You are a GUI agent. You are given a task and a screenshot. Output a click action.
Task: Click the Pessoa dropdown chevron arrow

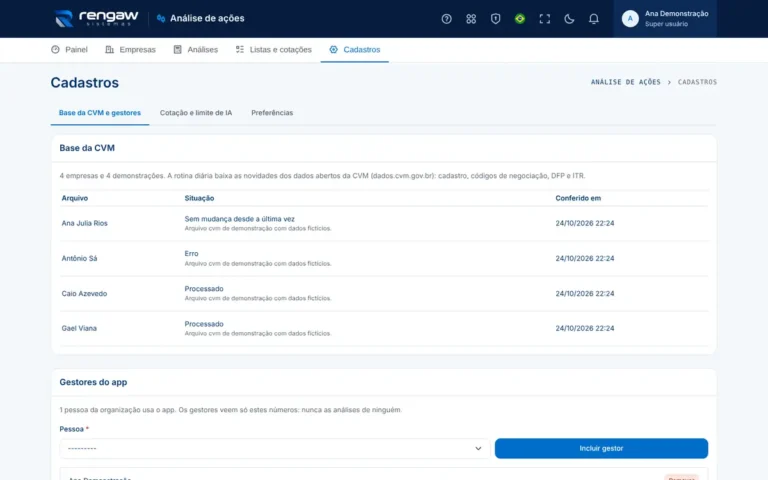point(478,449)
